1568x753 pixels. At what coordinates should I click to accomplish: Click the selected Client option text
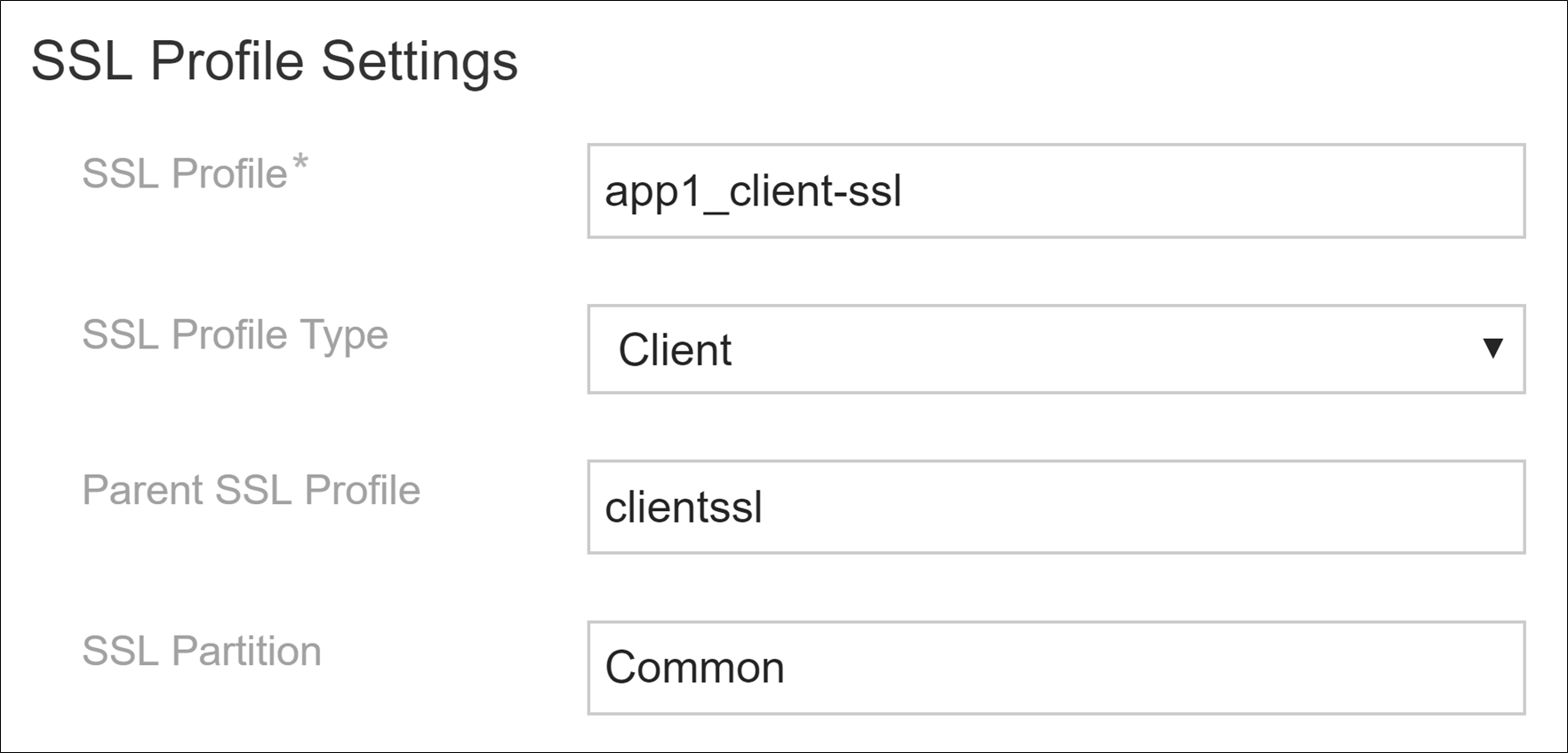click(x=675, y=350)
